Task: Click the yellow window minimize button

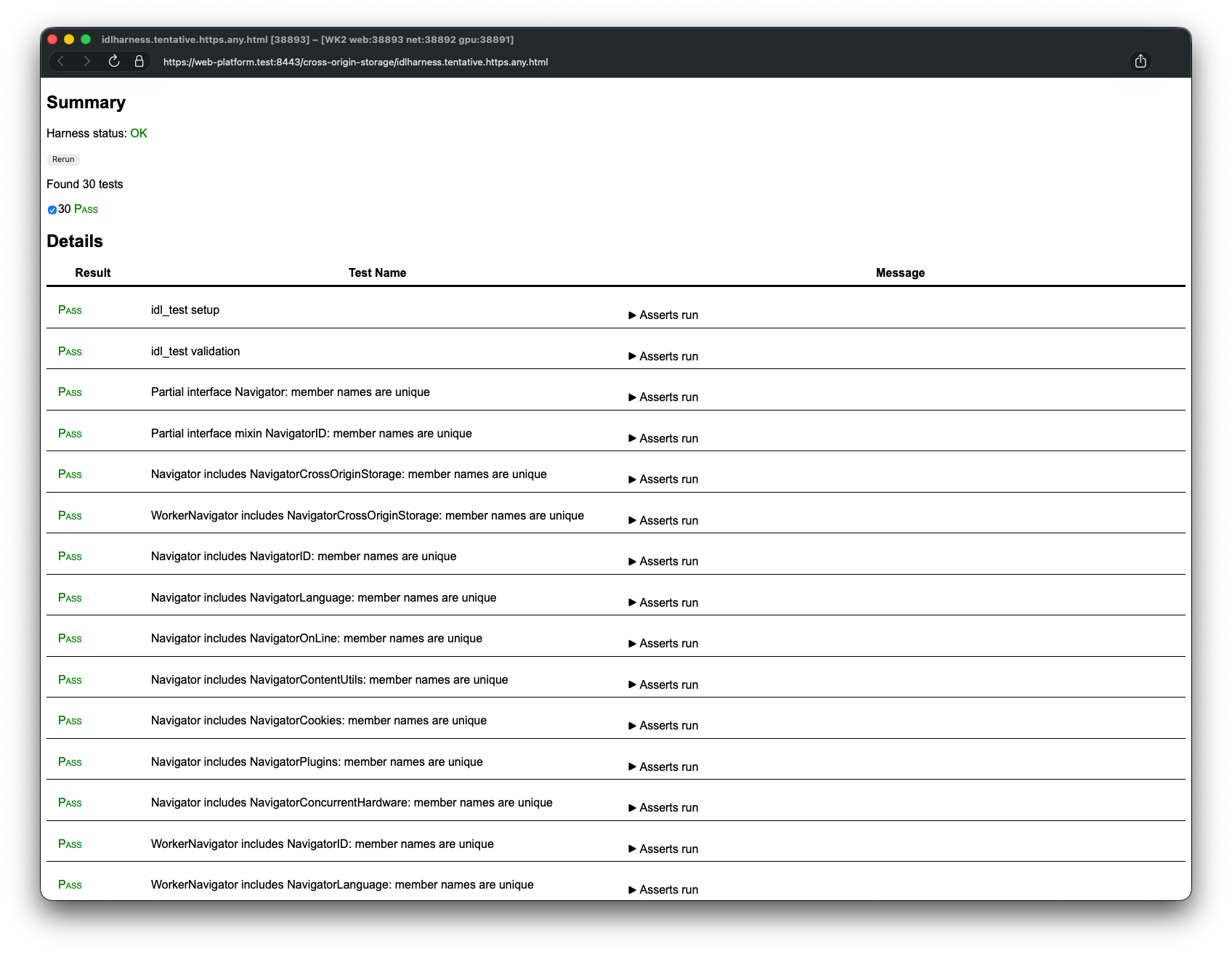Action: coord(69,39)
